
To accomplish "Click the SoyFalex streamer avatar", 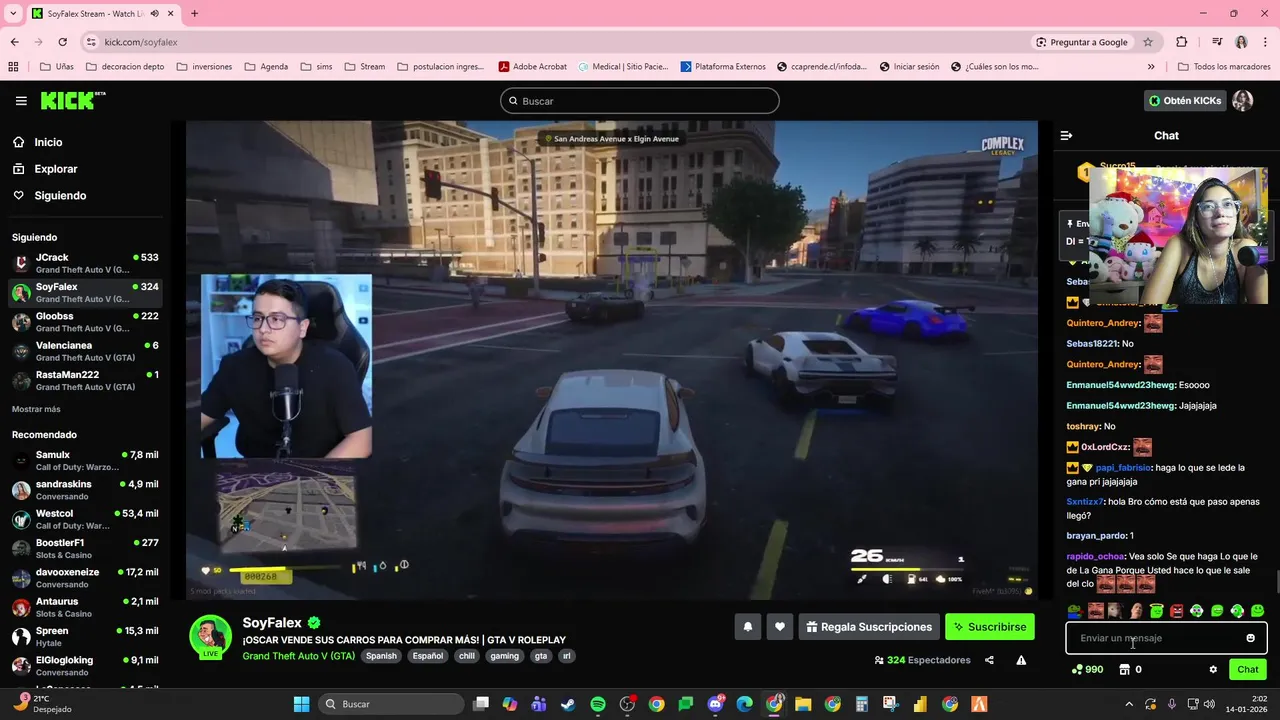I will tap(211, 637).
